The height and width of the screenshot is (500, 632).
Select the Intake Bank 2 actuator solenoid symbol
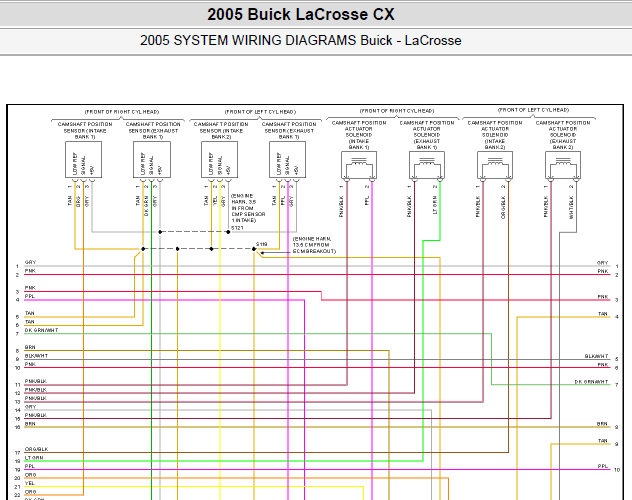tap(495, 165)
